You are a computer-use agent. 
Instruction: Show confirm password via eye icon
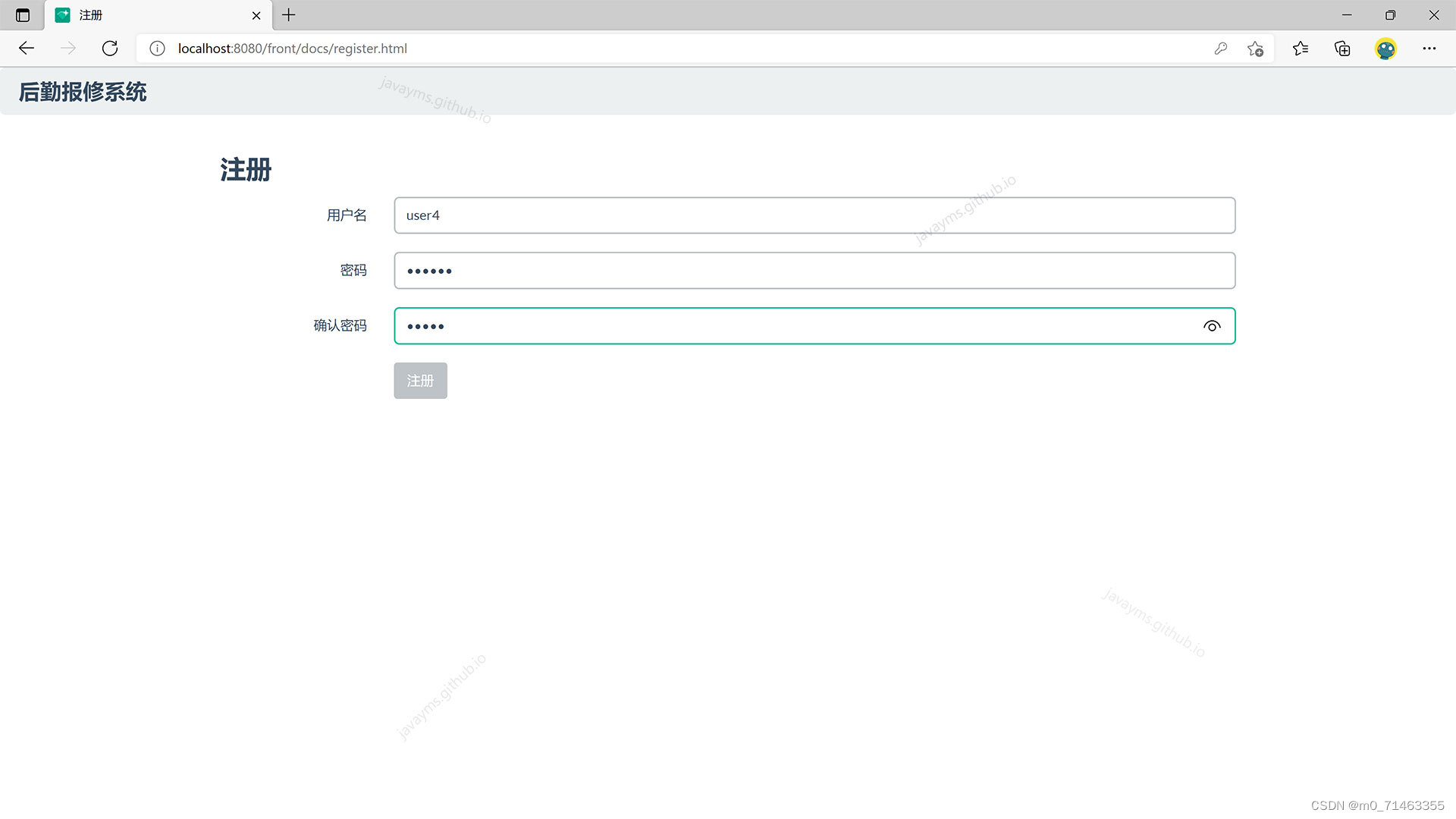click(x=1212, y=326)
